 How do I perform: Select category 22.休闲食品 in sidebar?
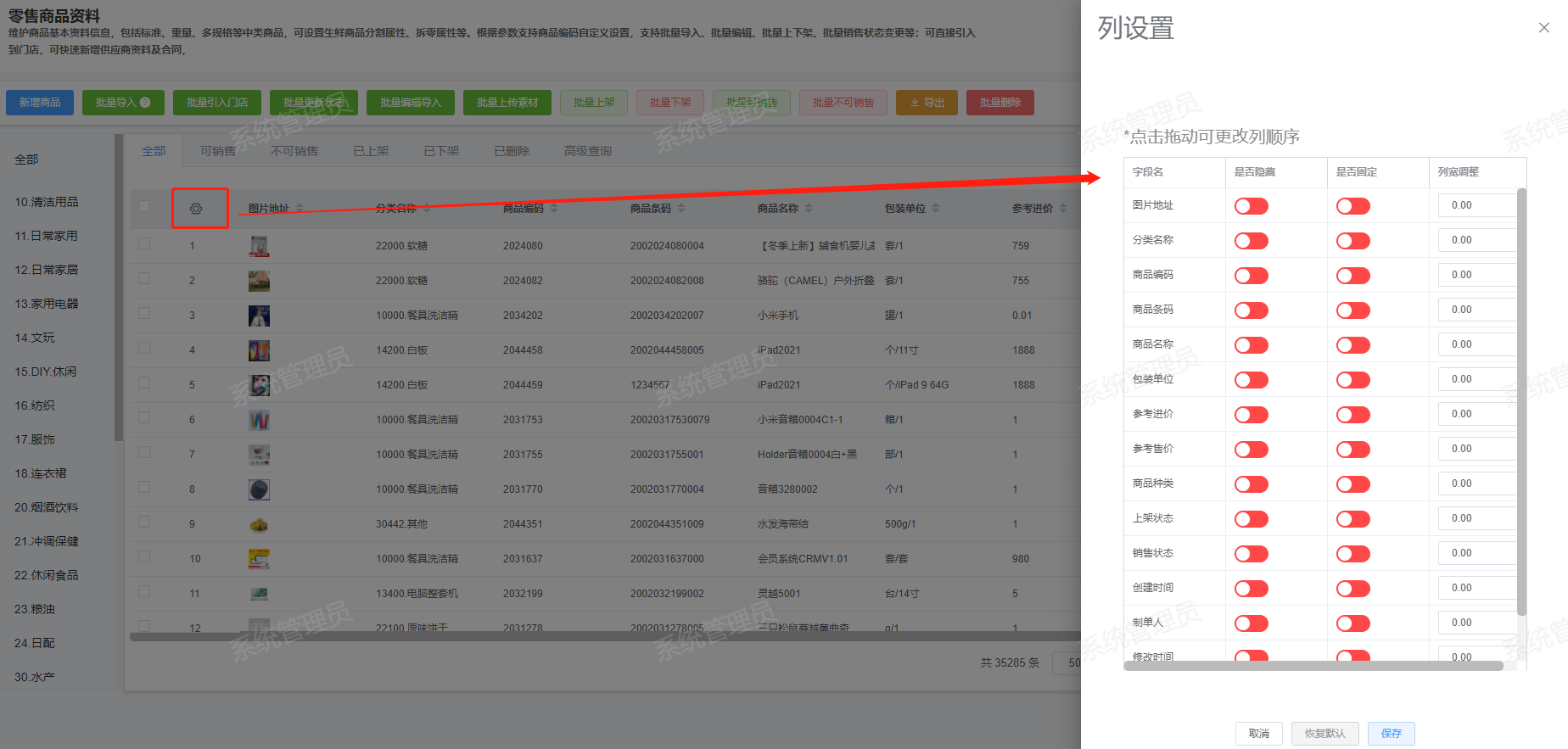point(47,575)
